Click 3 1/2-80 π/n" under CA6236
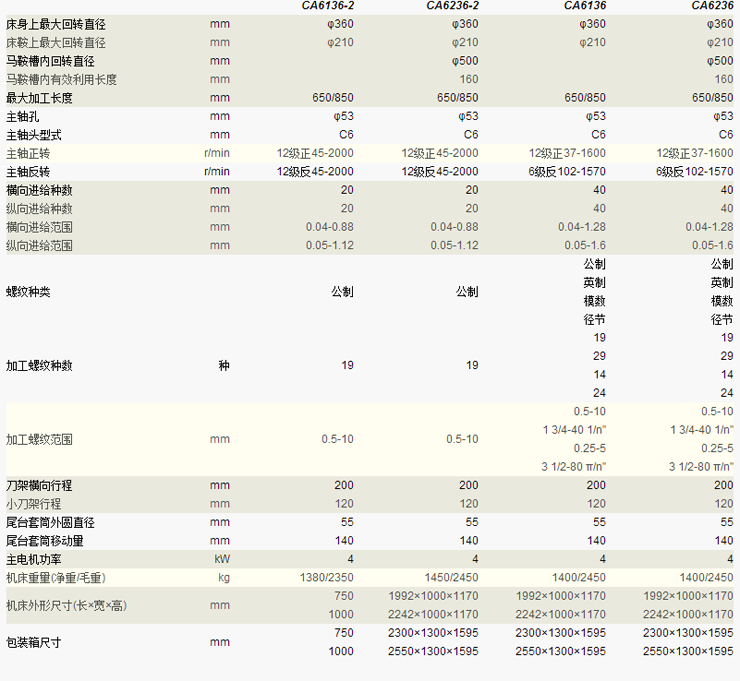 point(701,467)
